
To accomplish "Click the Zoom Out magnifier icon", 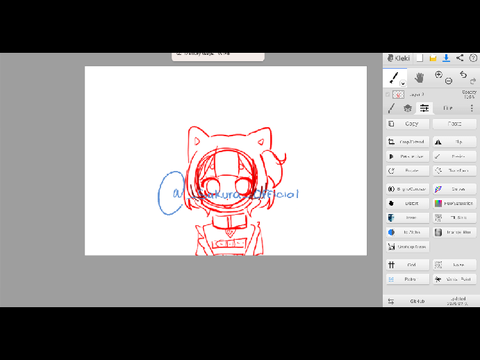I will point(449,81).
